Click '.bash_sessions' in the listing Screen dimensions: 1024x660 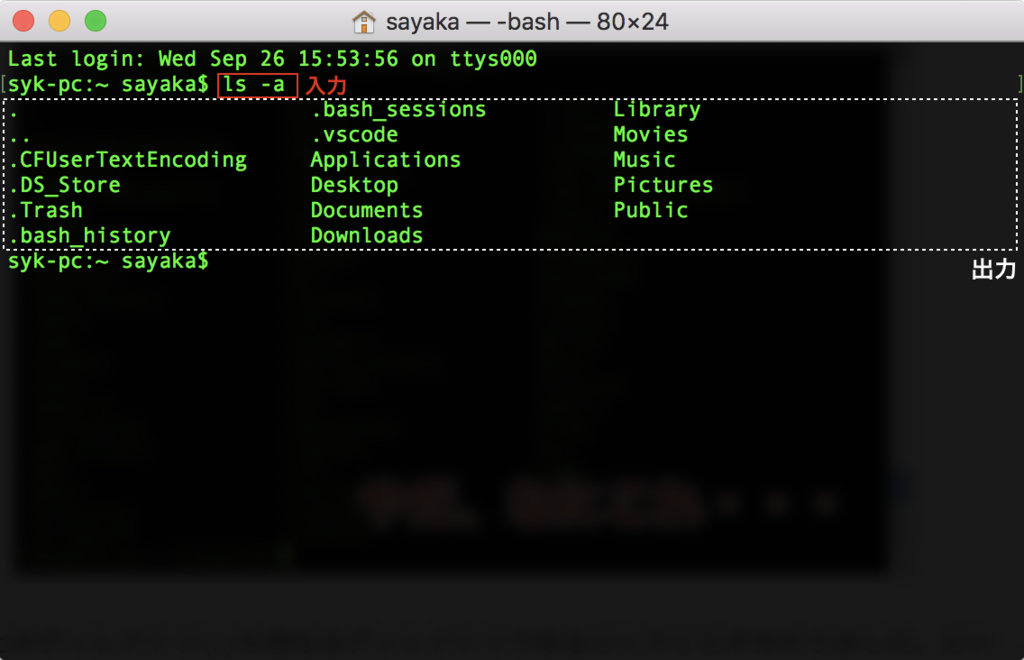(398, 110)
